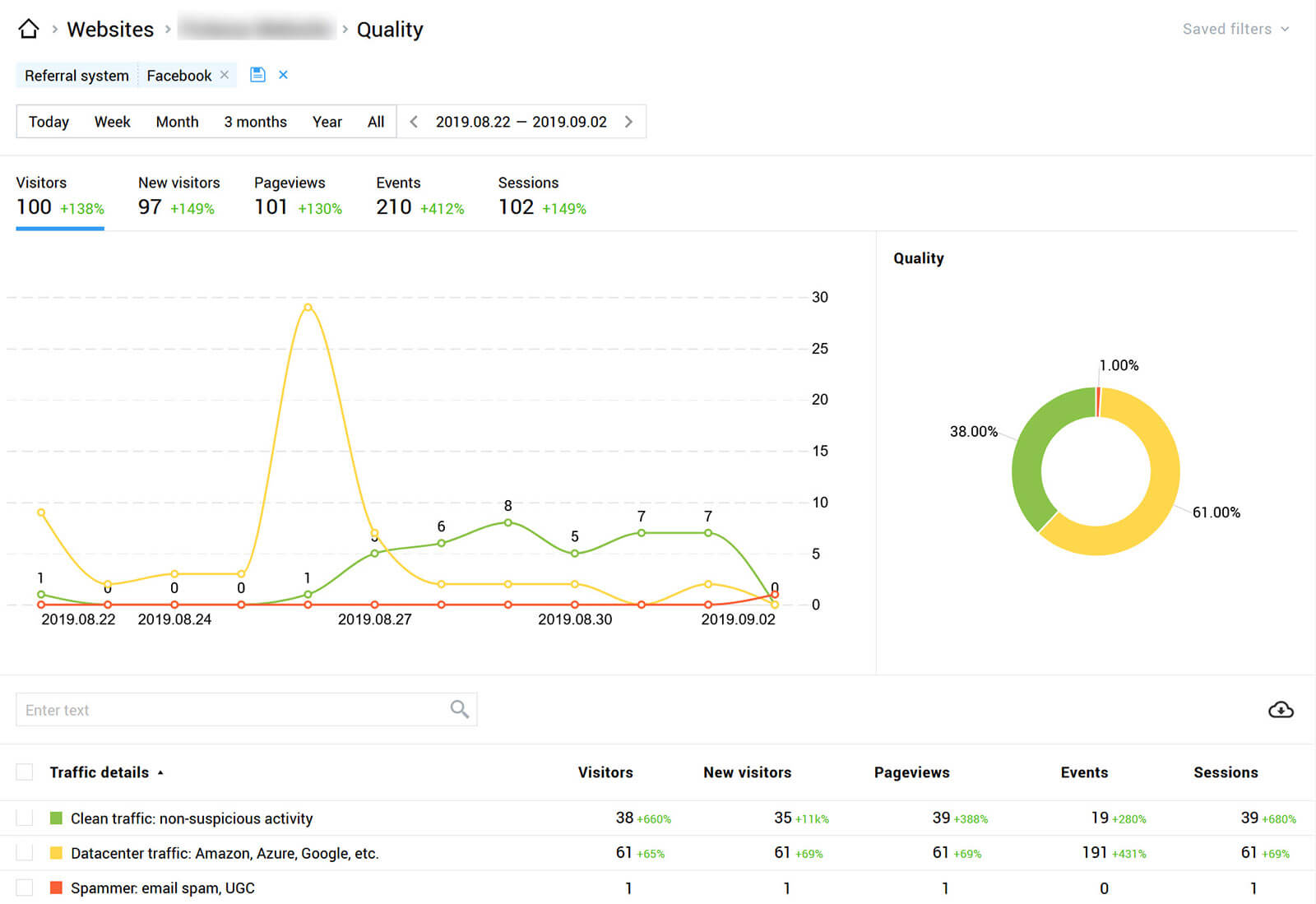The width and height of the screenshot is (1316, 904).
Task: Export the traffic table data
Action: click(1281, 709)
